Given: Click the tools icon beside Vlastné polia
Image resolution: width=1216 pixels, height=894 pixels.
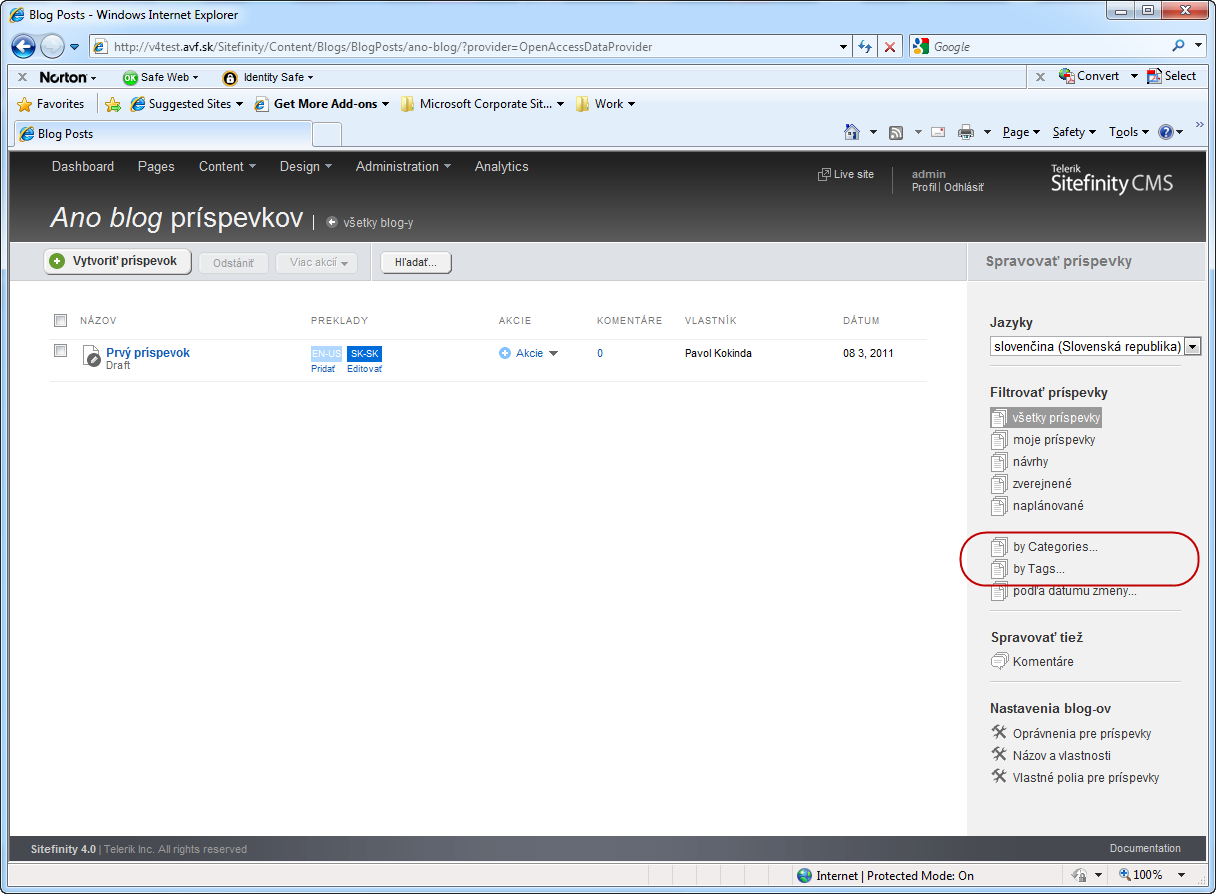Looking at the screenshot, I should coord(998,776).
